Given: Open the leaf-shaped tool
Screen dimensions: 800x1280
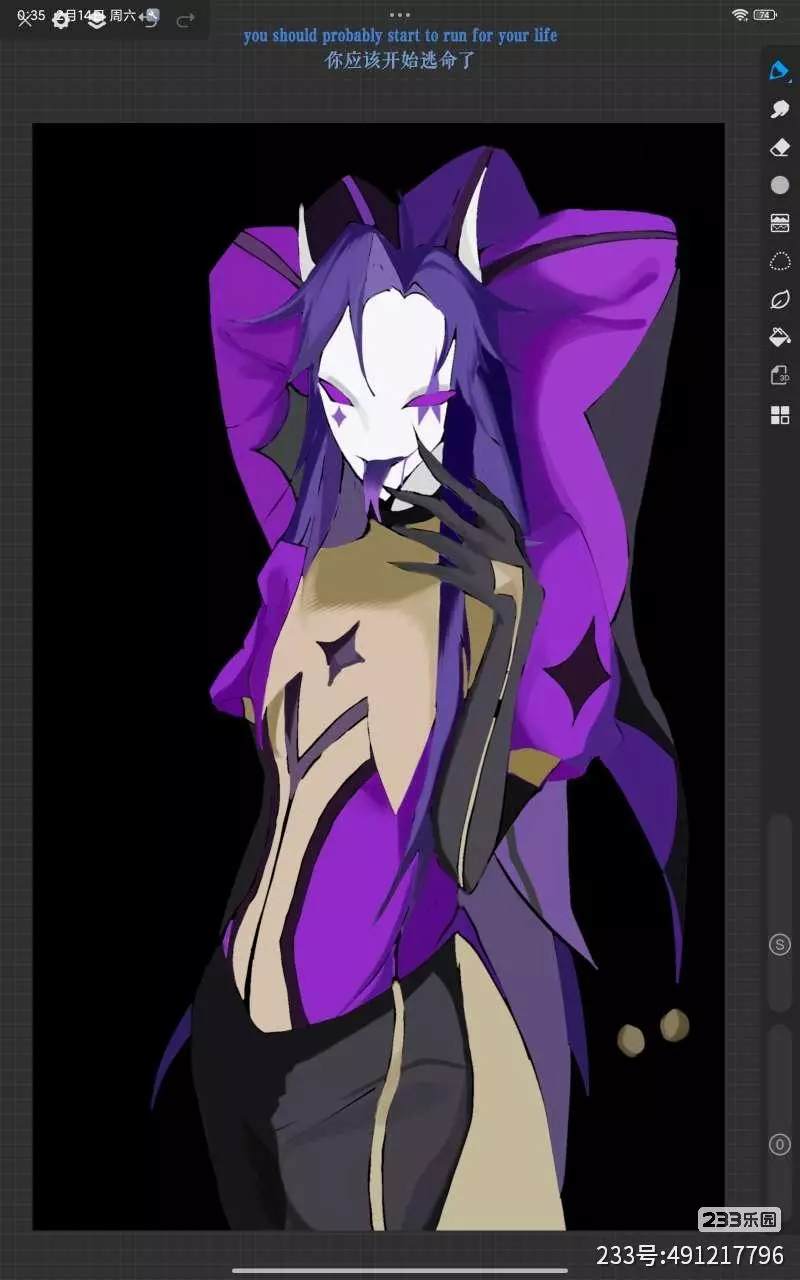Looking at the screenshot, I should click(780, 299).
